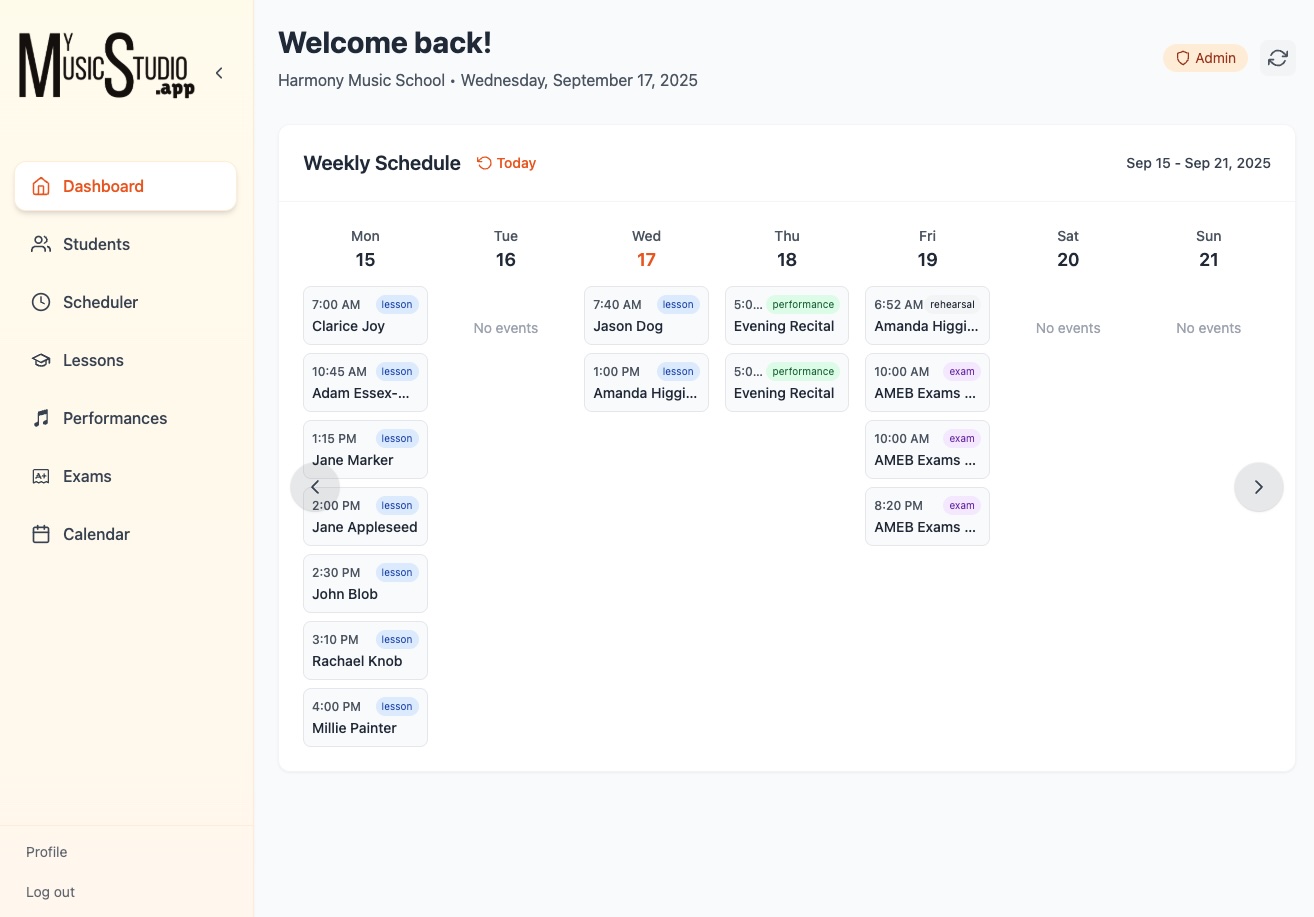Open the Exams section icon

point(41,476)
